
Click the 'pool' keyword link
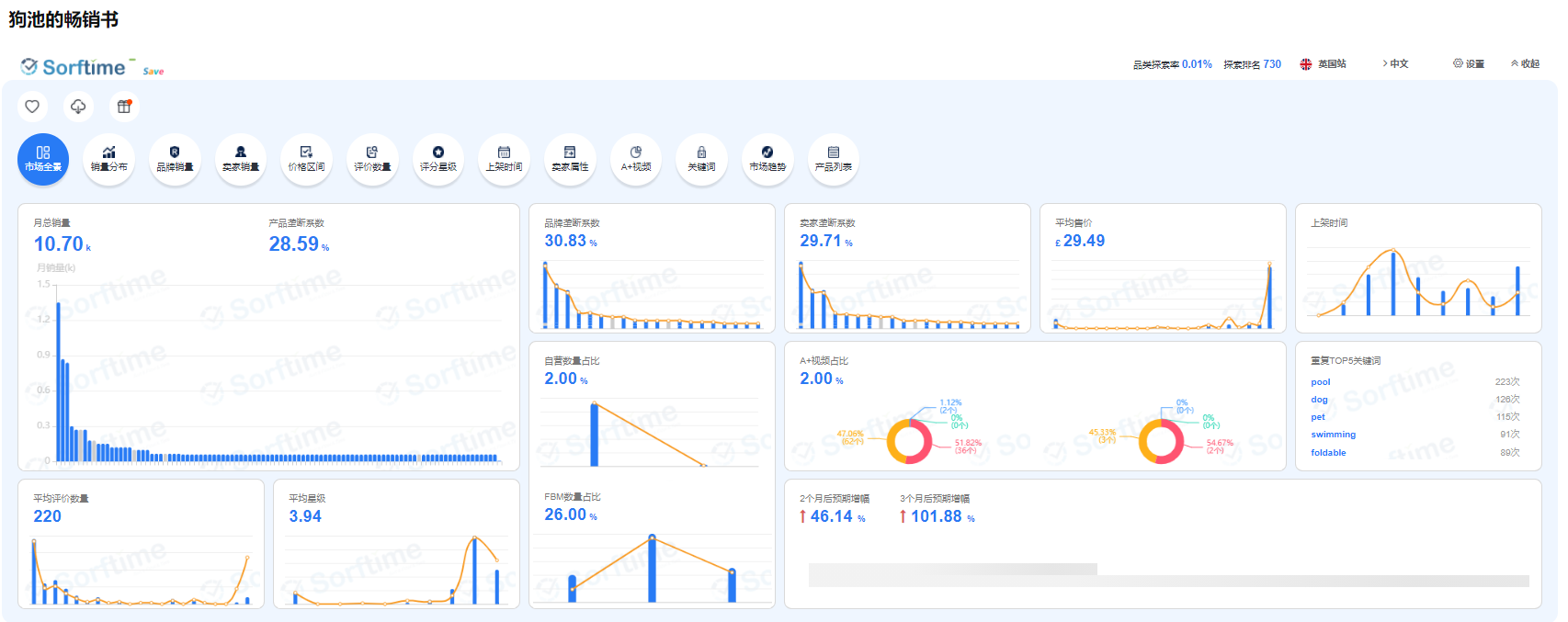(1320, 382)
